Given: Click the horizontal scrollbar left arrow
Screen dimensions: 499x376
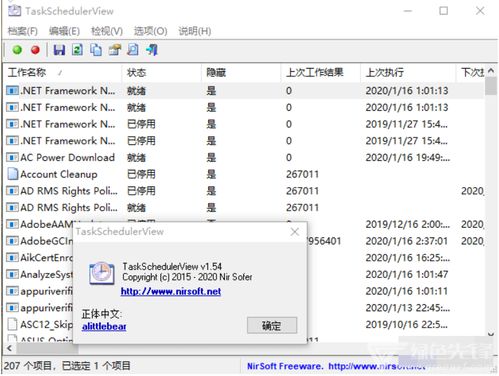Looking at the screenshot, I should 9,348.
